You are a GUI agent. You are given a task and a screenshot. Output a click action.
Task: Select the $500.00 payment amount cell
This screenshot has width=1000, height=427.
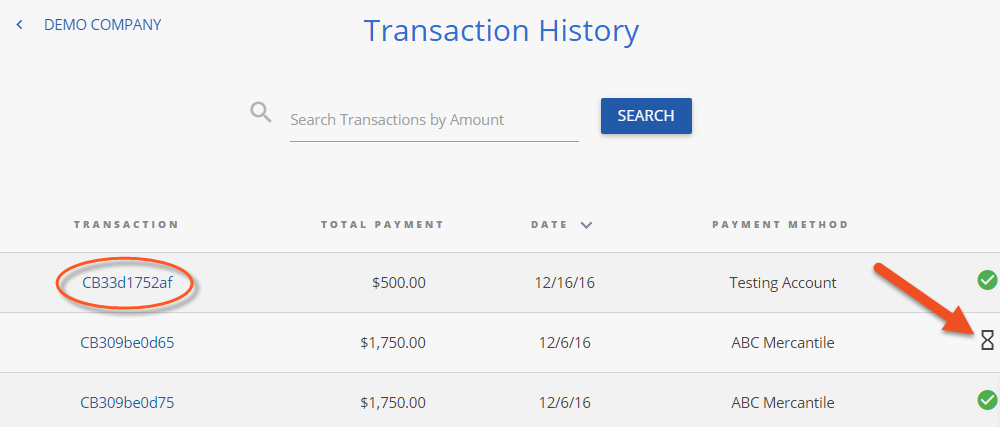pyautogui.click(x=399, y=282)
